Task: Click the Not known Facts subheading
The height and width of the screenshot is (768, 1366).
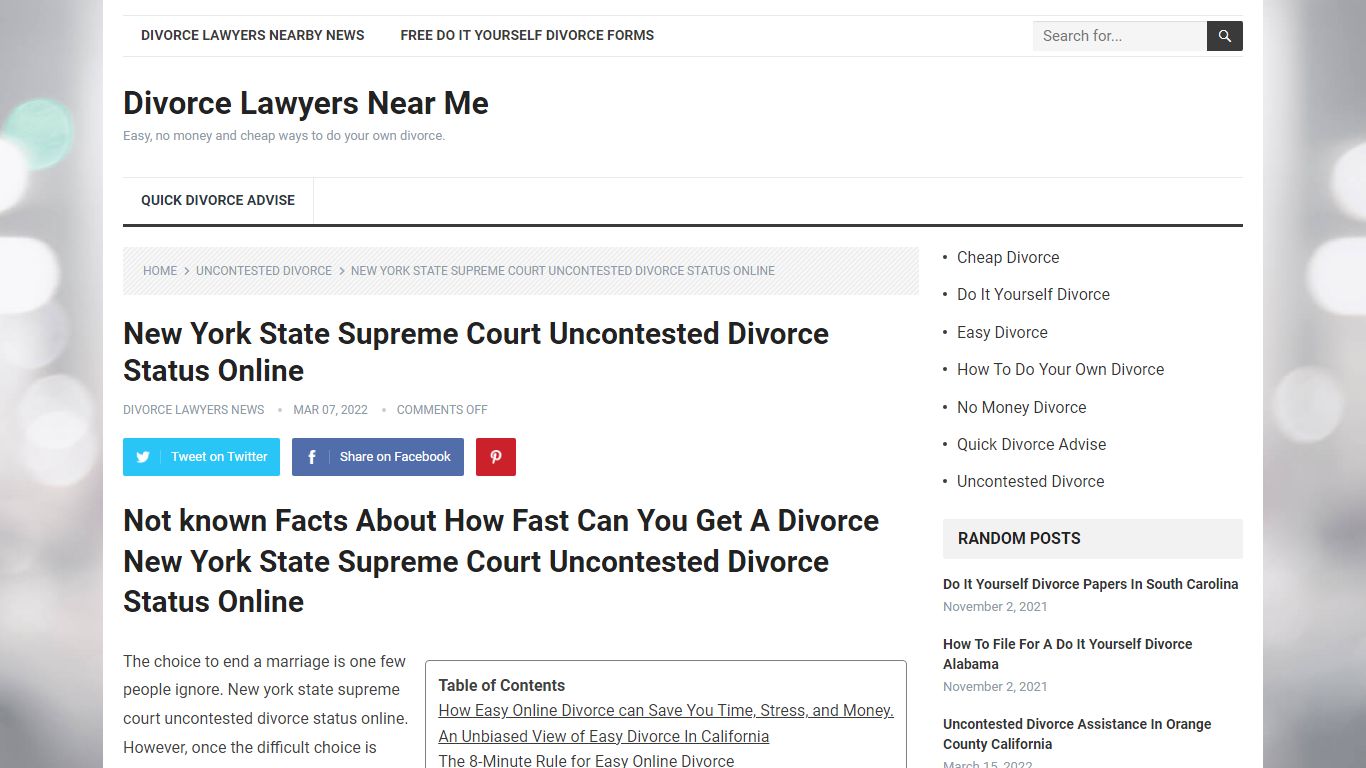Action: [501, 561]
